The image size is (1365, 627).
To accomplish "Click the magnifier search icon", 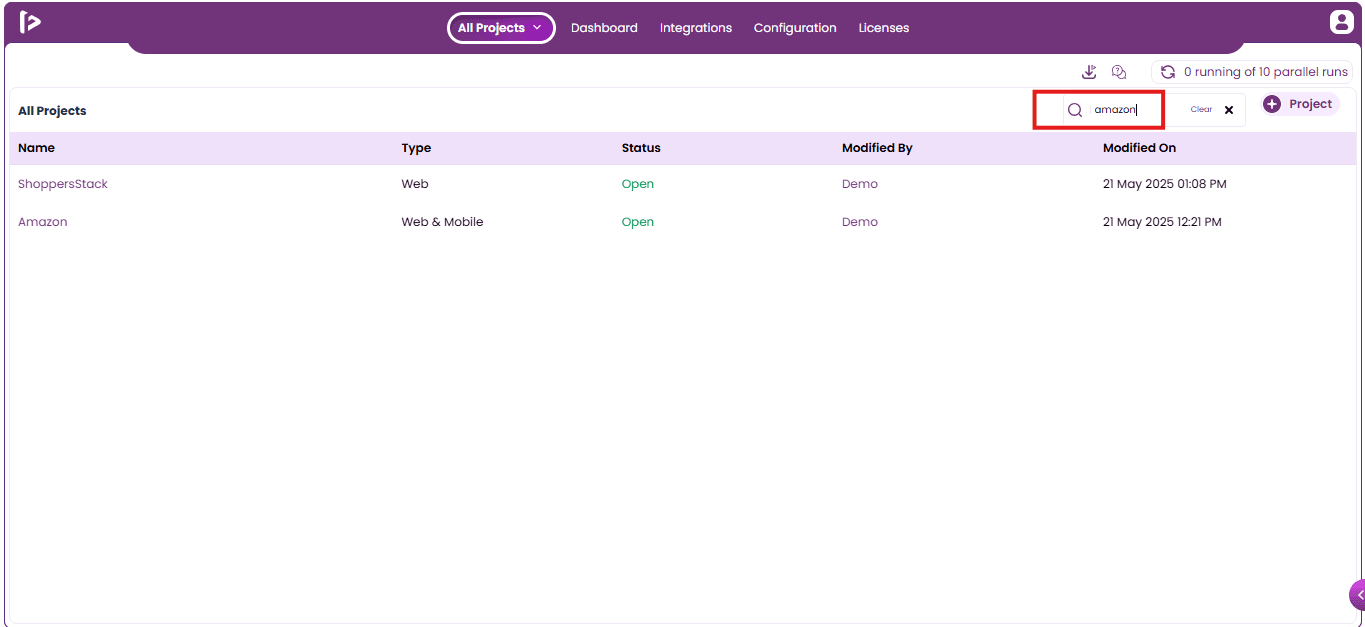I will pyautogui.click(x=1075, y=110).
